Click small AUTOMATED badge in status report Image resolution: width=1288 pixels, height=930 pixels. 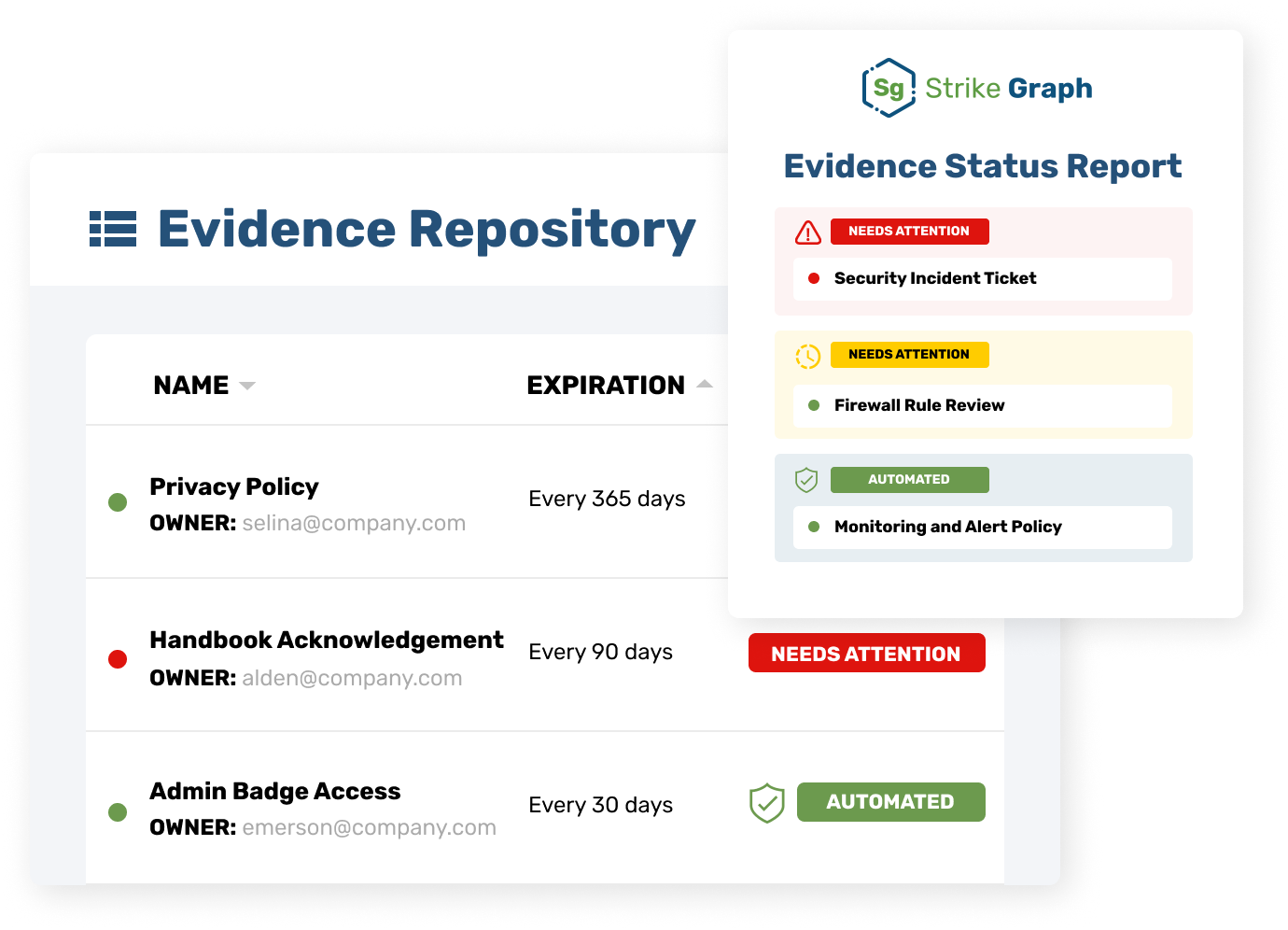910,479
